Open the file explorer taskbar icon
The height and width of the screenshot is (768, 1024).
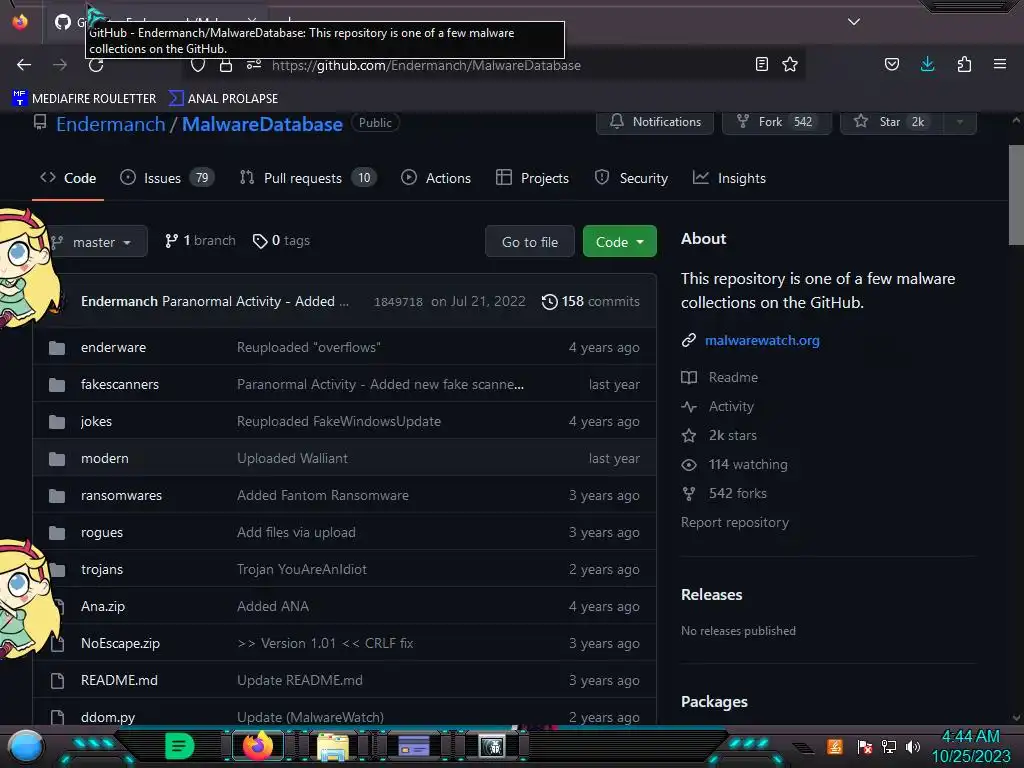point(332,746)
